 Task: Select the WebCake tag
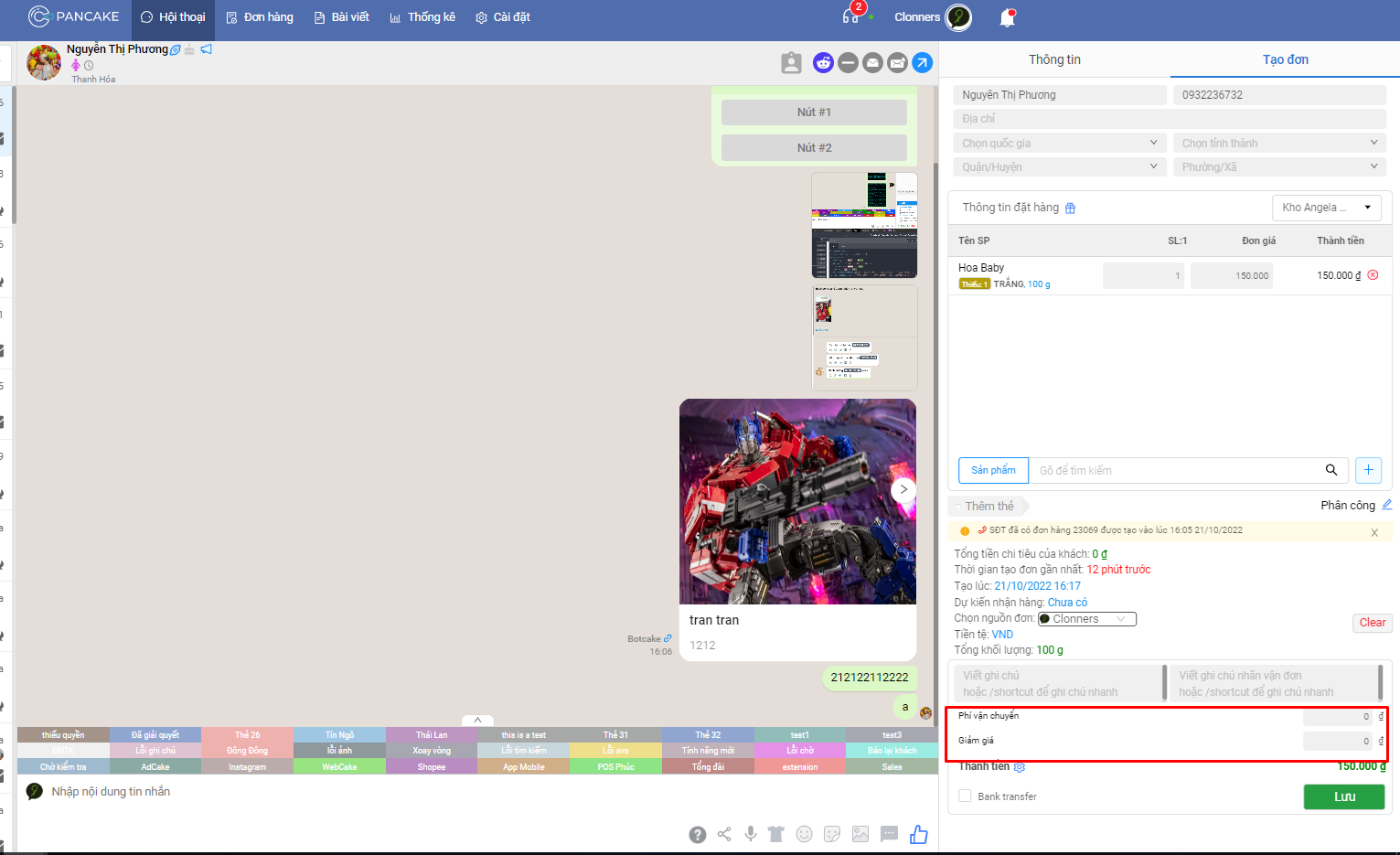[x=339, y=766]
